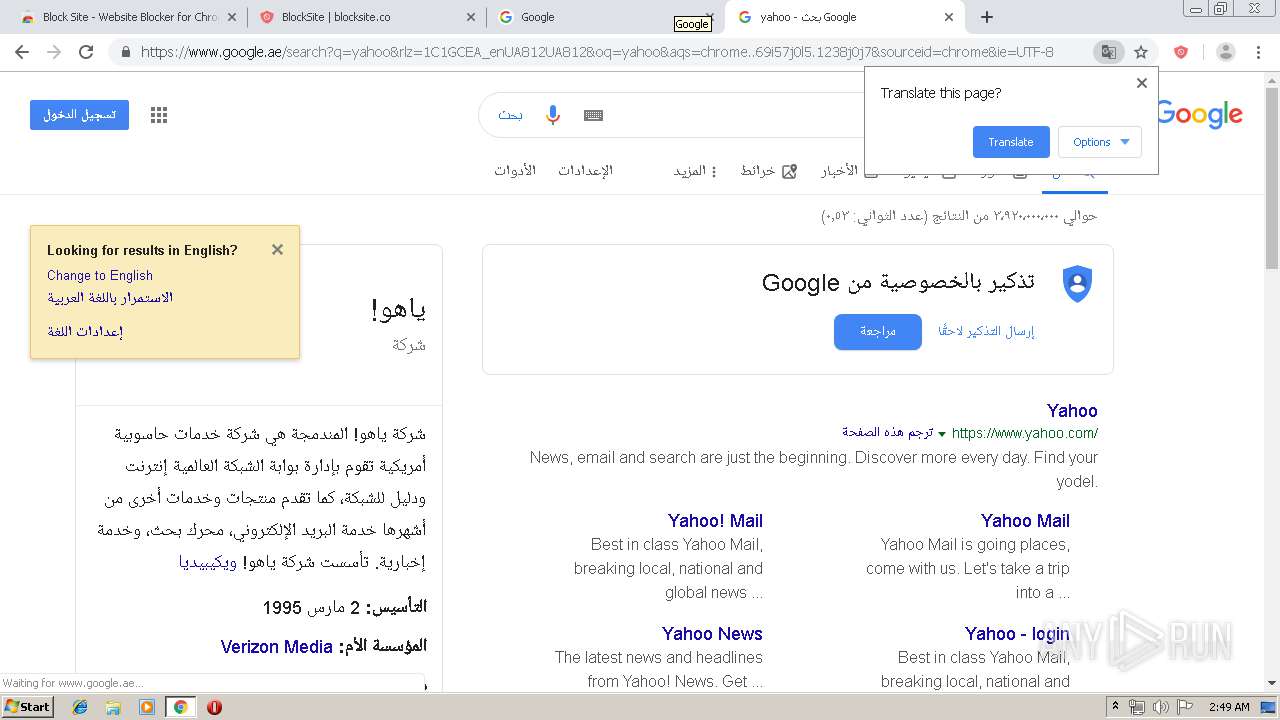Click the إرسال التذكير لاحقًا remind later link

click(986, 331)
